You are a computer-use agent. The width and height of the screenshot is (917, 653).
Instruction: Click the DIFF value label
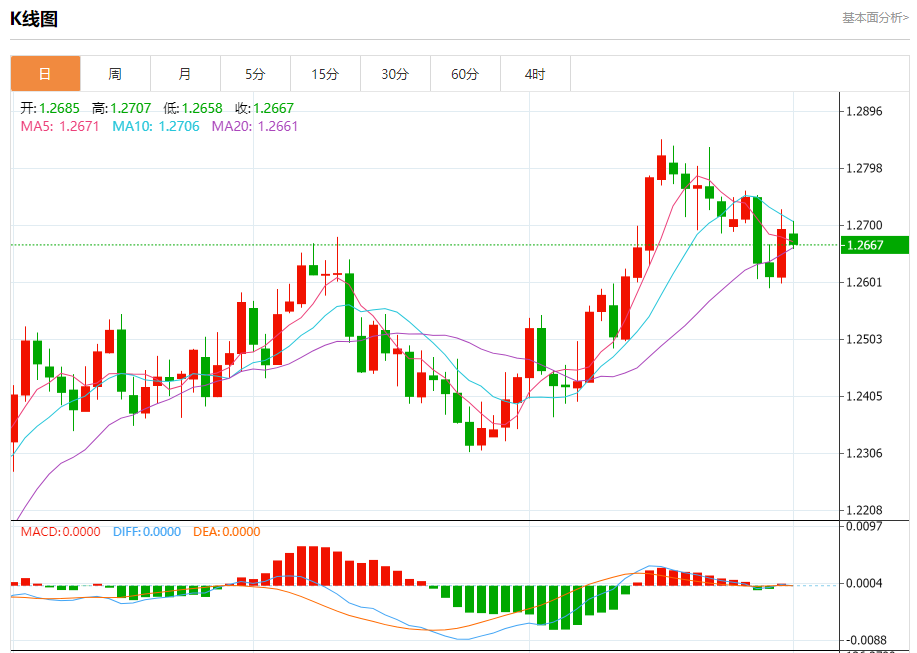pos(147,532)
